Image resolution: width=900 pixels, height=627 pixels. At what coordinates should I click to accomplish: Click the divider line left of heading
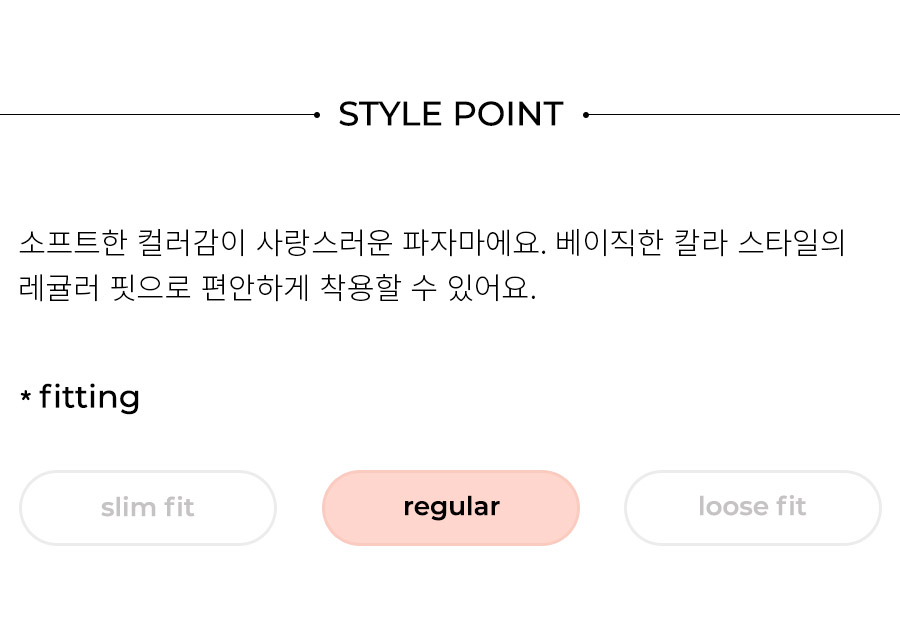point(157,115)
